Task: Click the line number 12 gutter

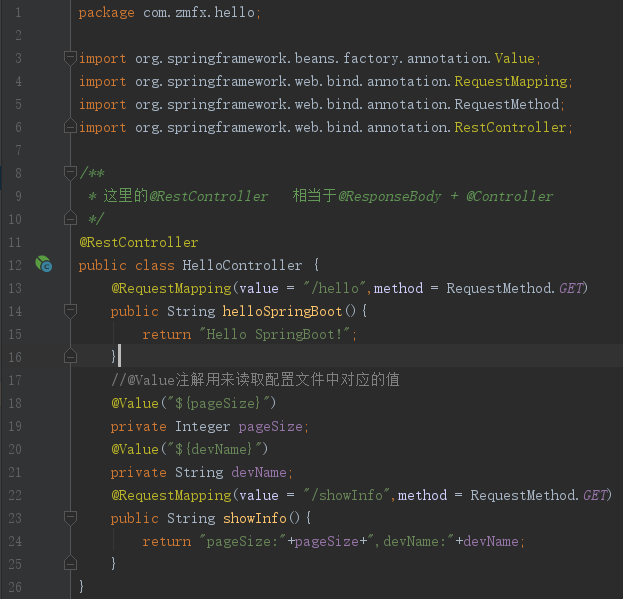Action: click(15, 265)
